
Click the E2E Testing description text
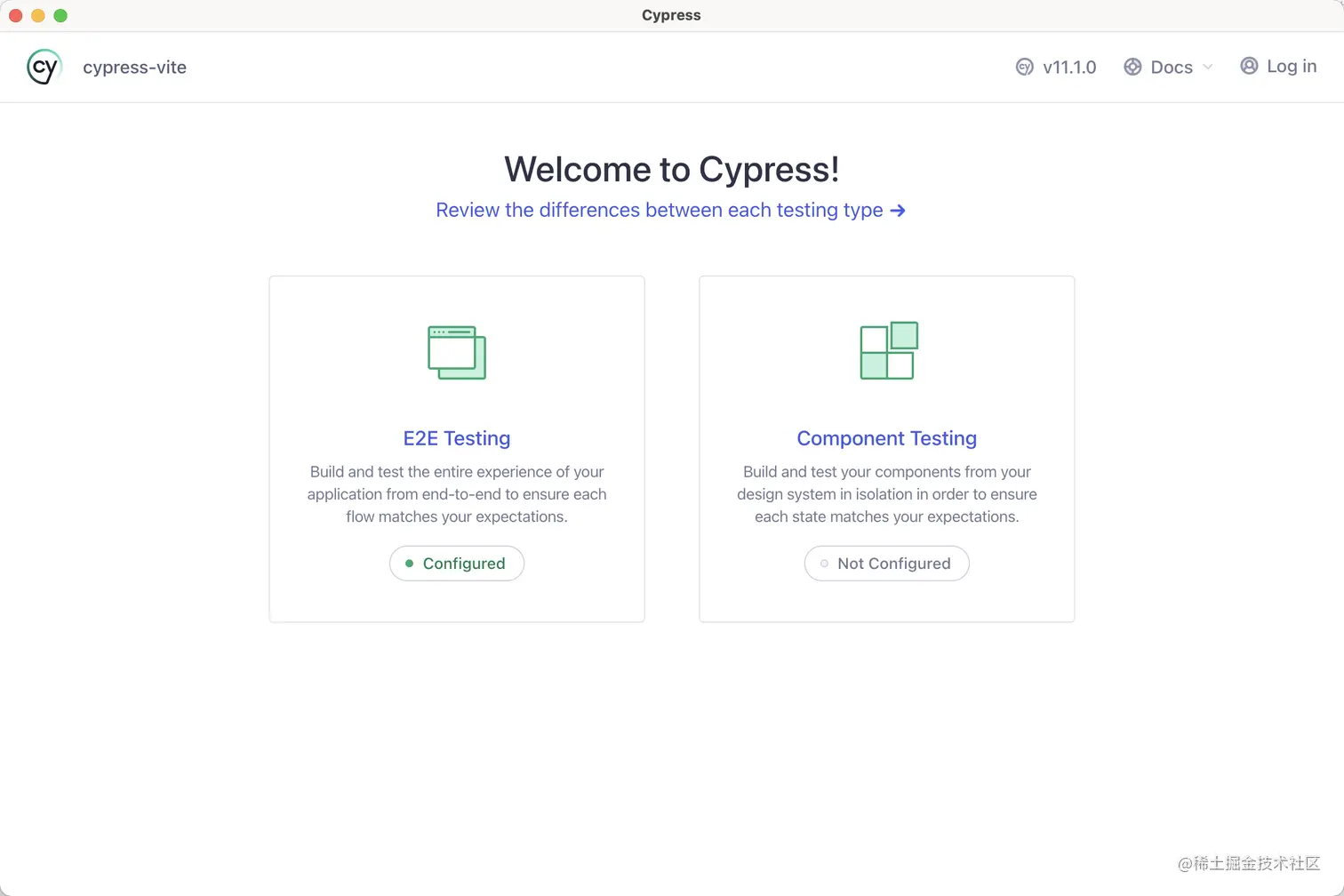[457, 494]
